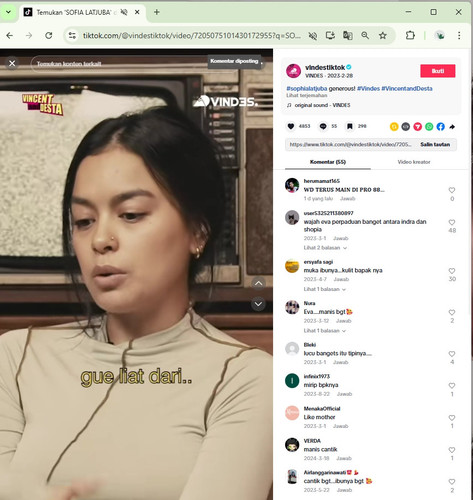Send to friends with the red share icon
Image resolution: width=473 pixels, height=500 pixels.
(417, 127)
